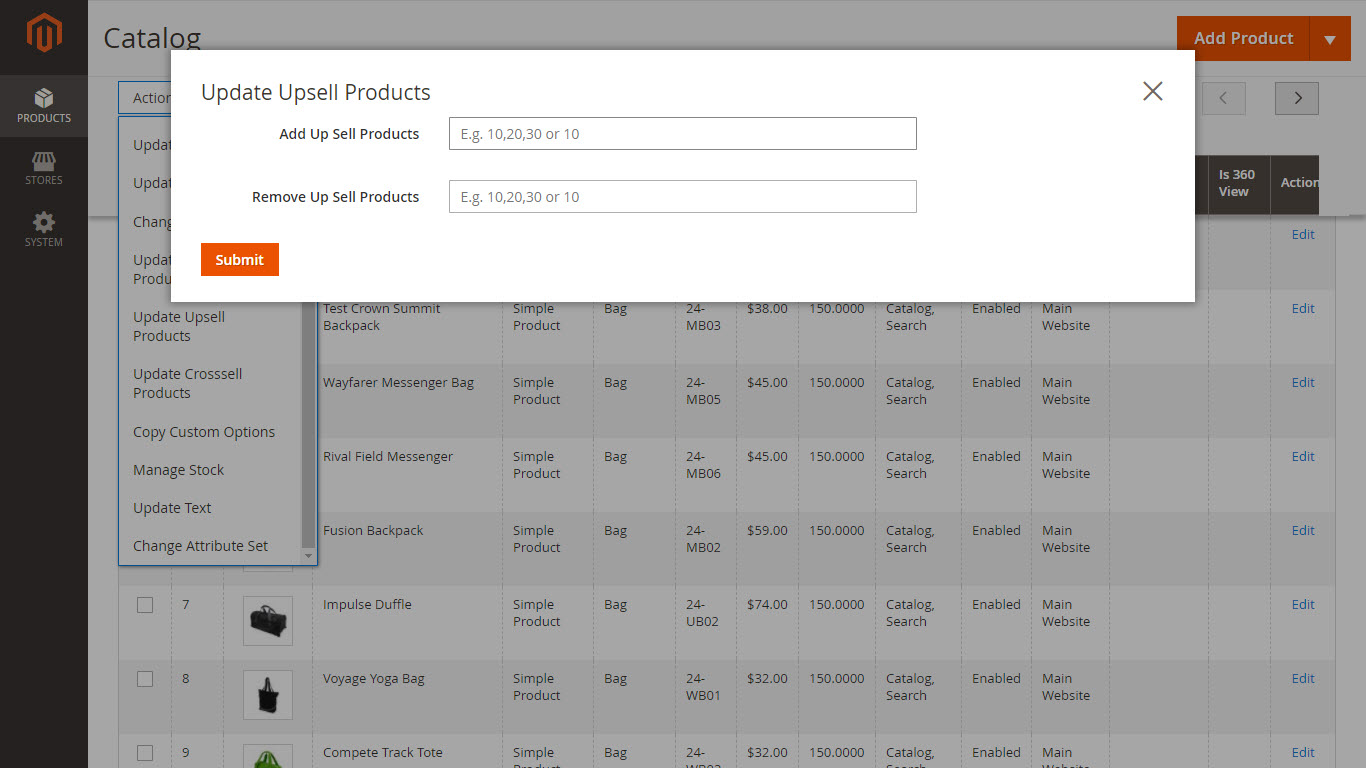Open the Stores sidebar section
Image resolution: width=1366 pixels, height=768 pixels.
[x=44, y=168]
